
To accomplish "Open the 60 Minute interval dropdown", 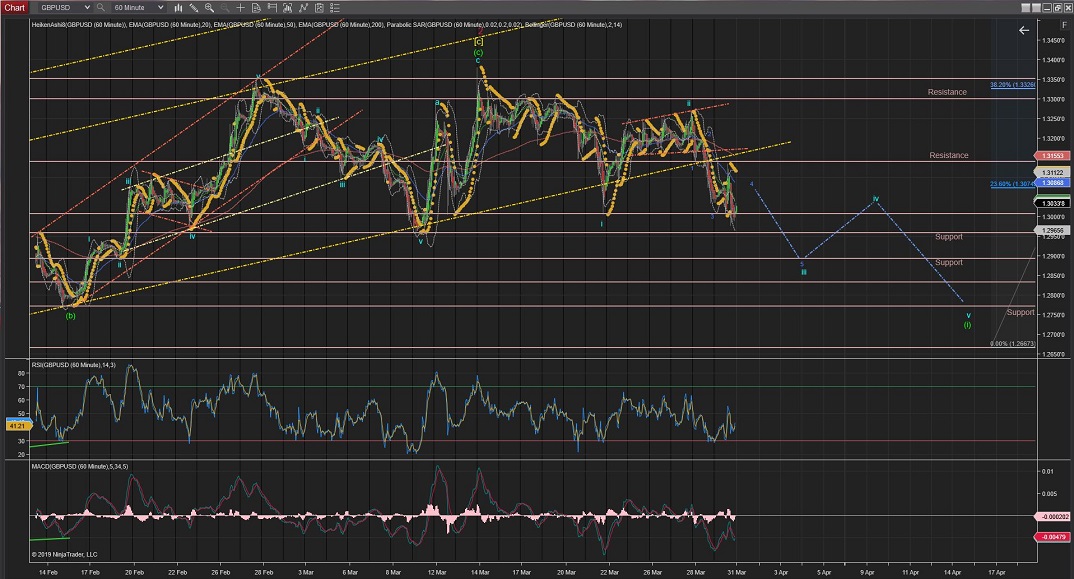I will coord(138,8).
